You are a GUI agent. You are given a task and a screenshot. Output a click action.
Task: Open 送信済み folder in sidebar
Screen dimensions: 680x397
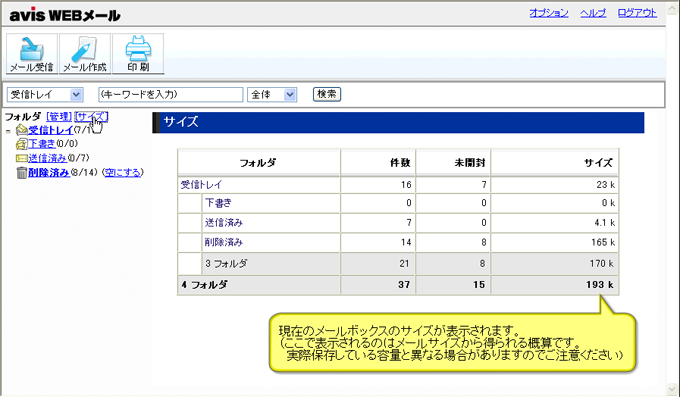pyautogui.click(x=47, y=158)
